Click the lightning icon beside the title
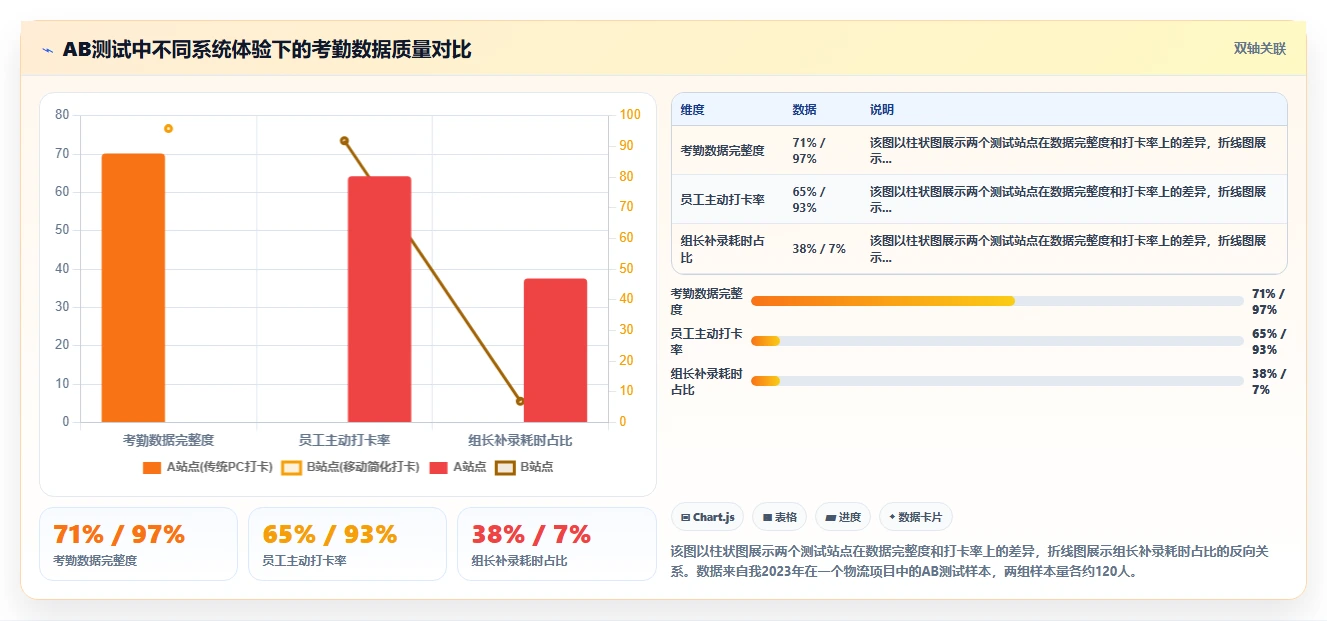The width and height of the screenshot is (1327, 621). 47,50
